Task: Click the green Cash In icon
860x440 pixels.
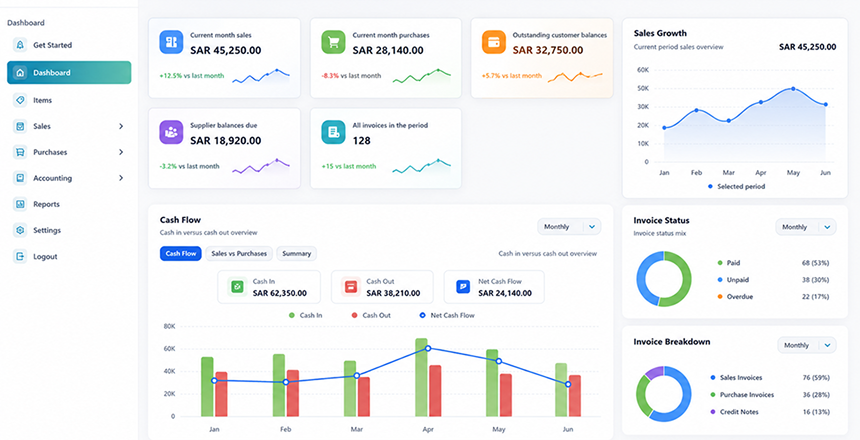Action: click(237, 286)
